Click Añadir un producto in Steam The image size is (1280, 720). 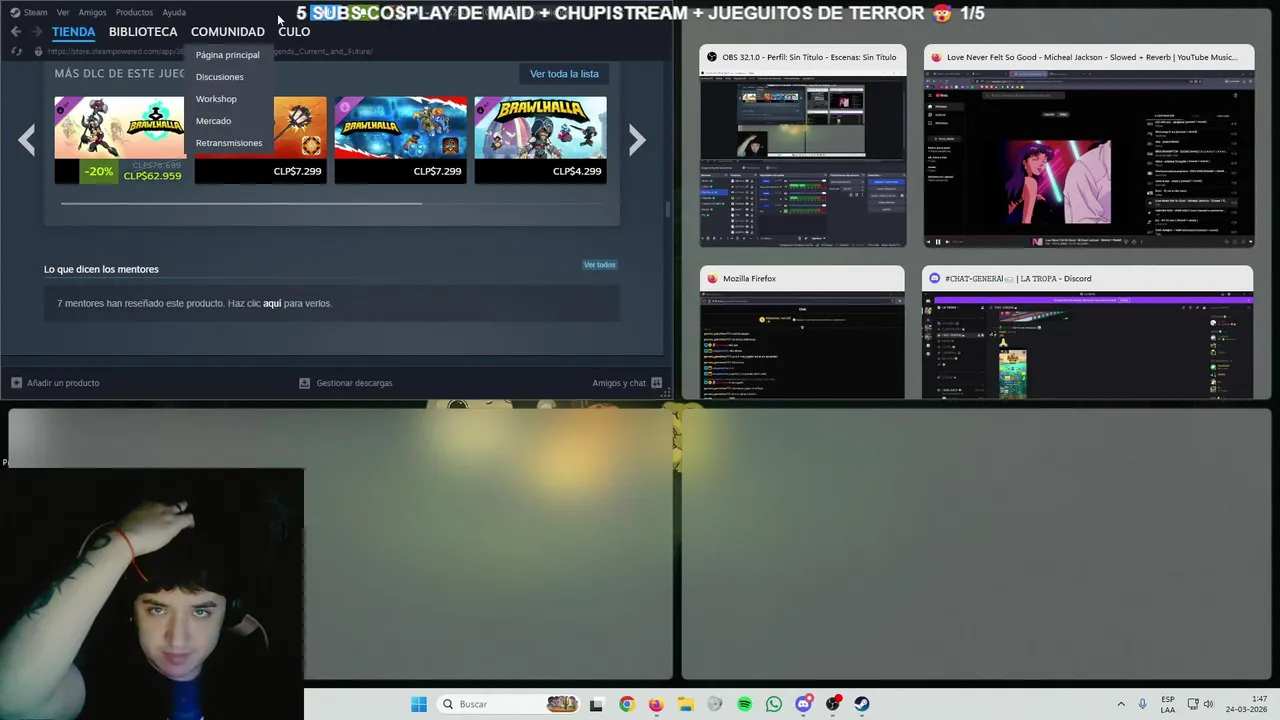(x=55, y=383)
